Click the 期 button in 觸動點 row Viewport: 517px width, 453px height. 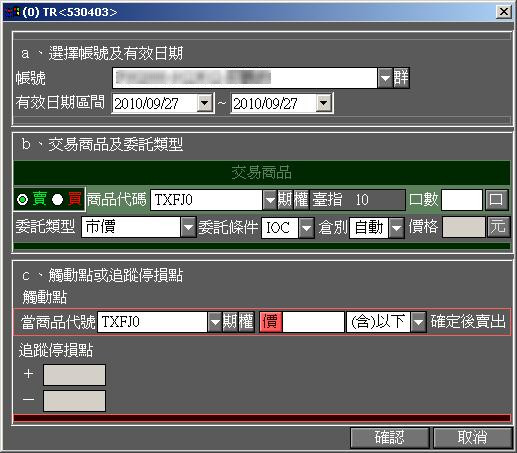(230, 322)
